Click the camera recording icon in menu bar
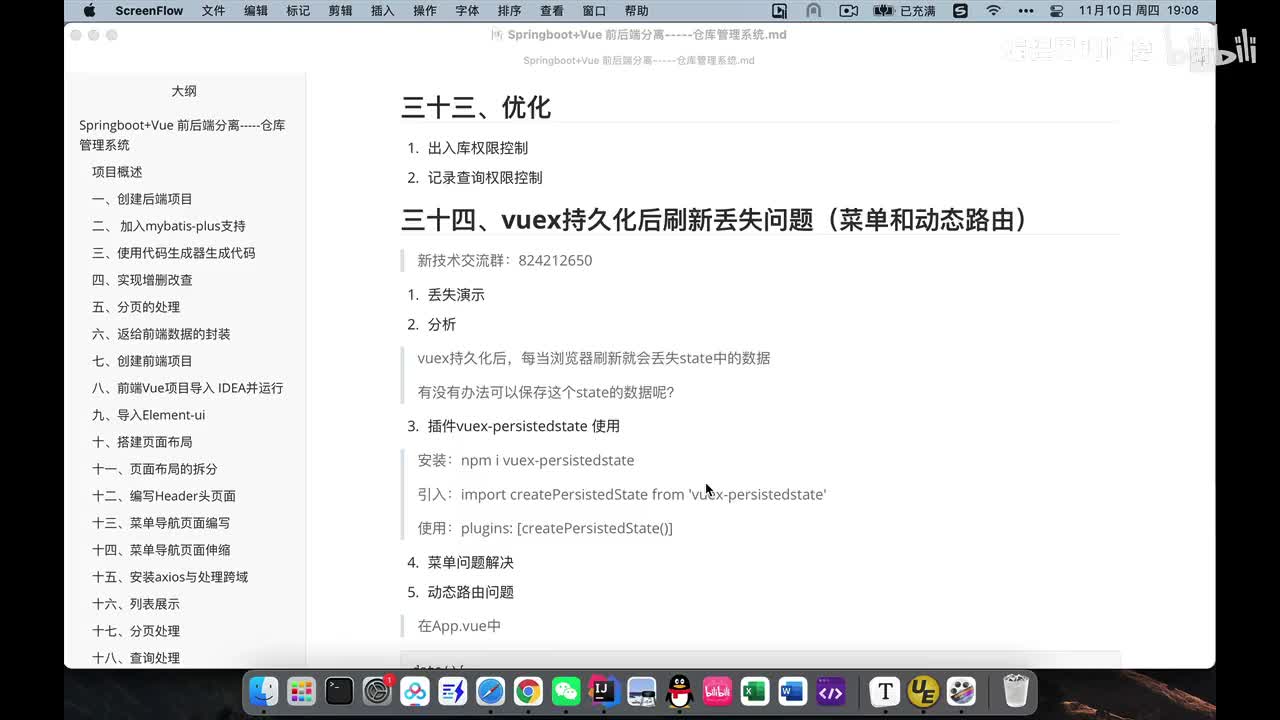Viewport: 1280px width, 720px height. click(848, 11)
